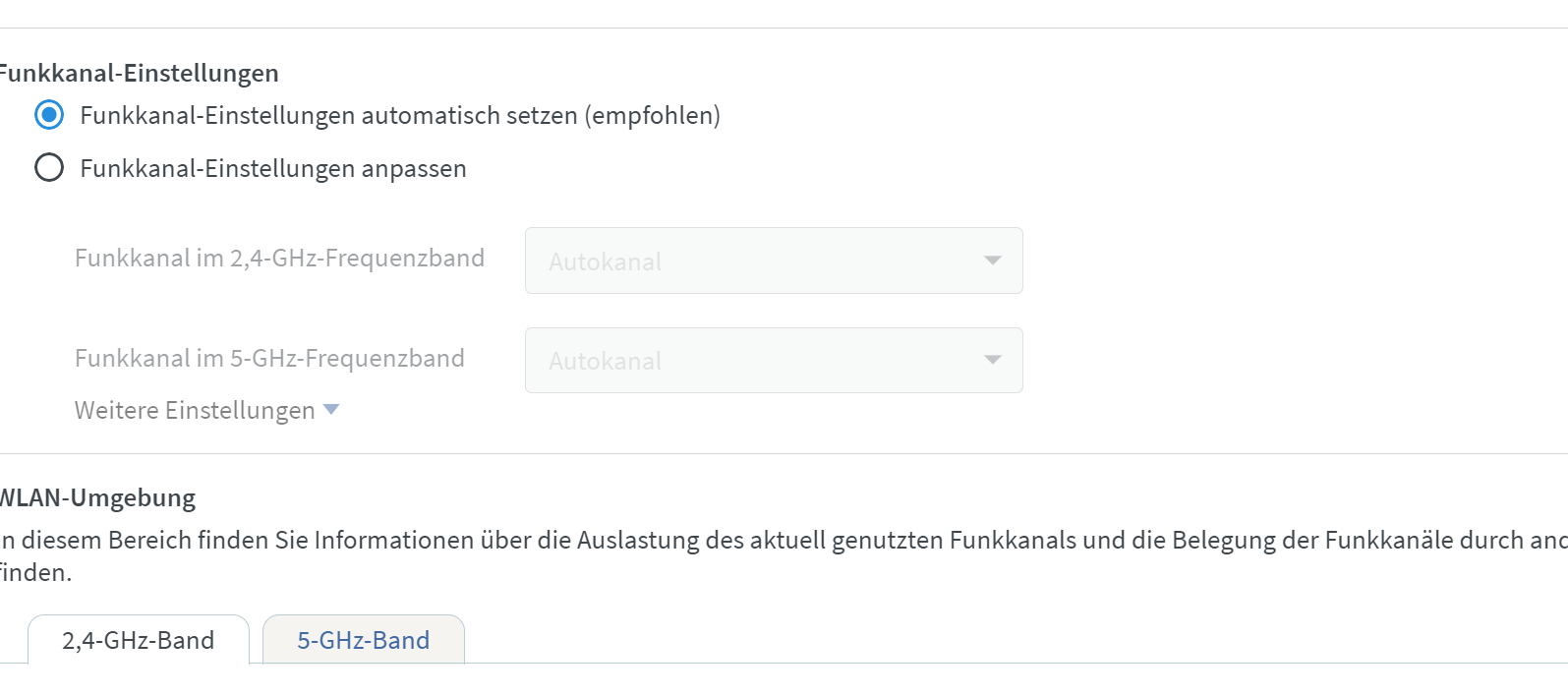Click the 'Funkkanal-Einstellungen' section heading
This screenshot has height=696, width=1568.
139,74
